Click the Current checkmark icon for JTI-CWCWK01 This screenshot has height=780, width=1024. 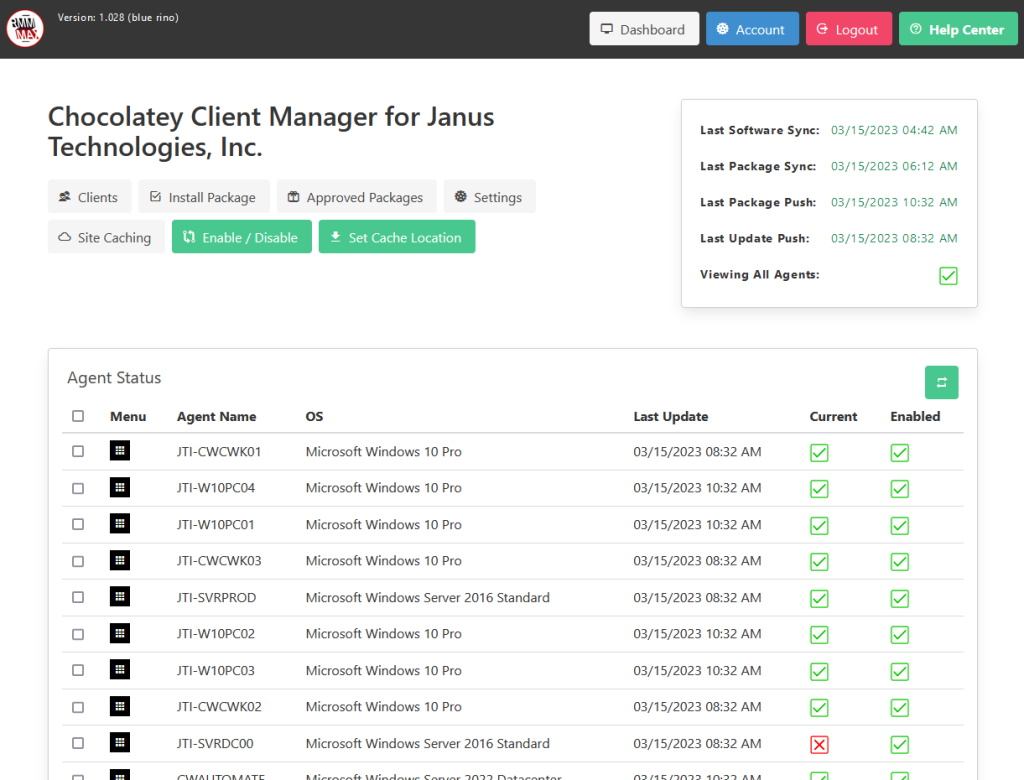[x=819, y=453]
